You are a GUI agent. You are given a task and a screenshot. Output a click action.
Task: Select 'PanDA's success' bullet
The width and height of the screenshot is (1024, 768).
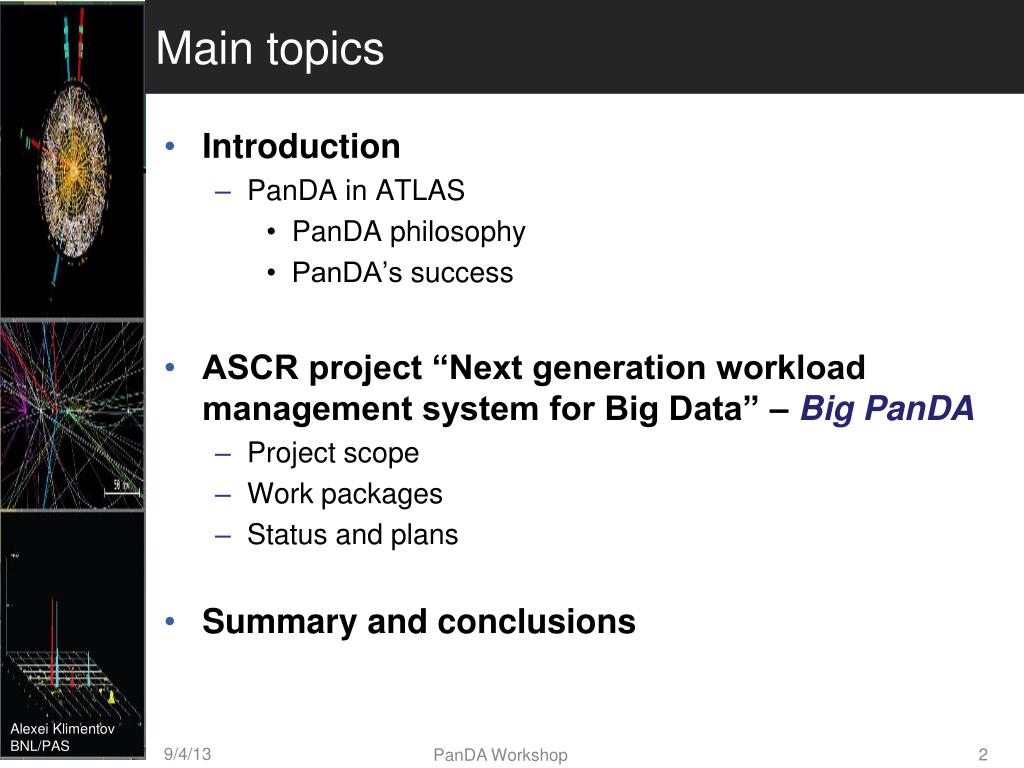coord(402,273)
